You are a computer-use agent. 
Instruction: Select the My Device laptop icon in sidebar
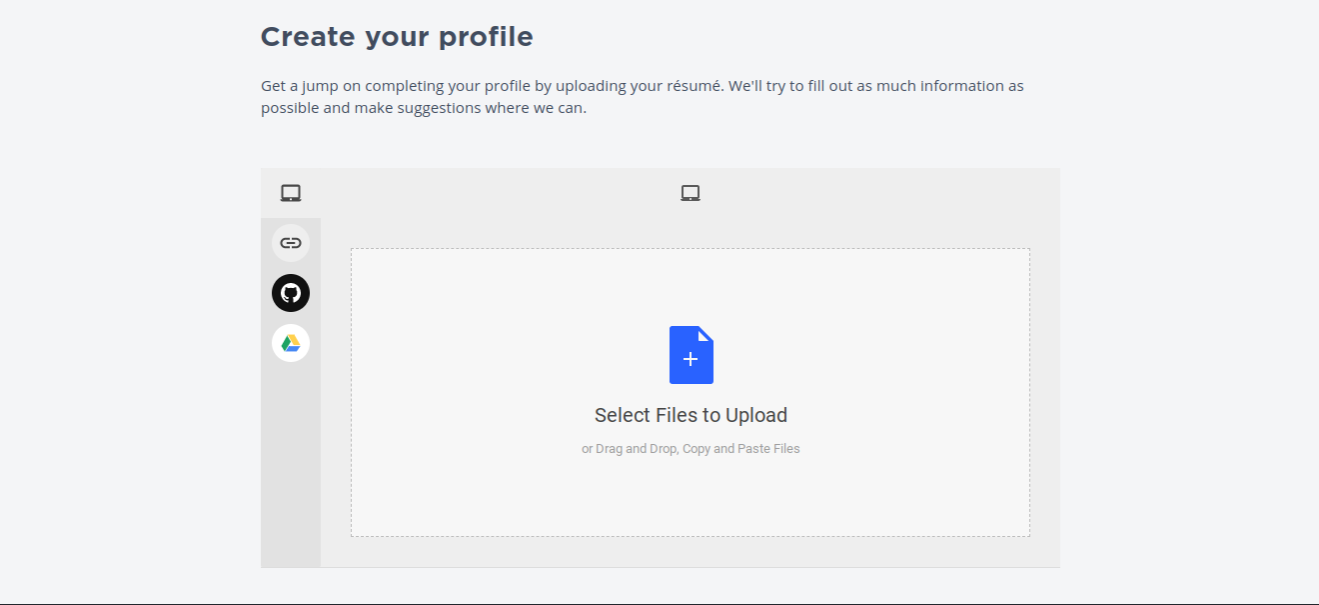click(291, 193)
